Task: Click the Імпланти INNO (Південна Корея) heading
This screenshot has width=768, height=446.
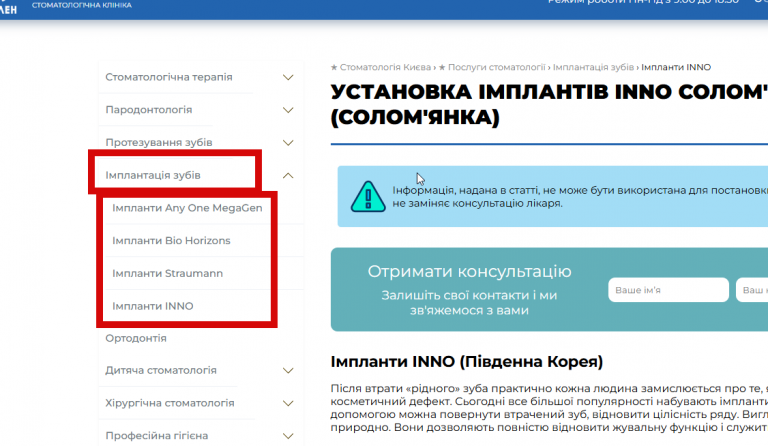Action: tap(466, 362)
